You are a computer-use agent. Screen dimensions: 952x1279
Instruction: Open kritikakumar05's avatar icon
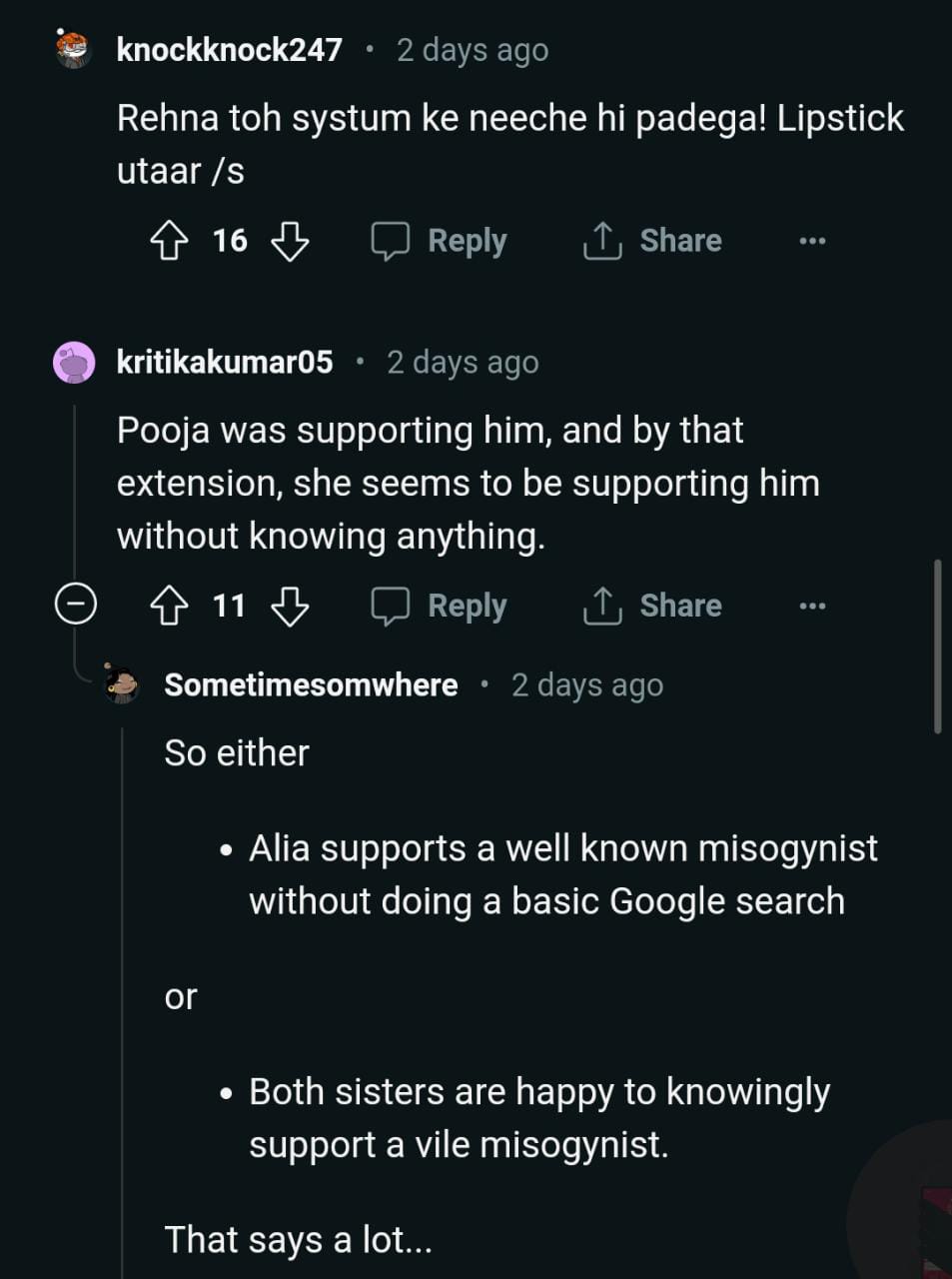click(x=74, y=362)
